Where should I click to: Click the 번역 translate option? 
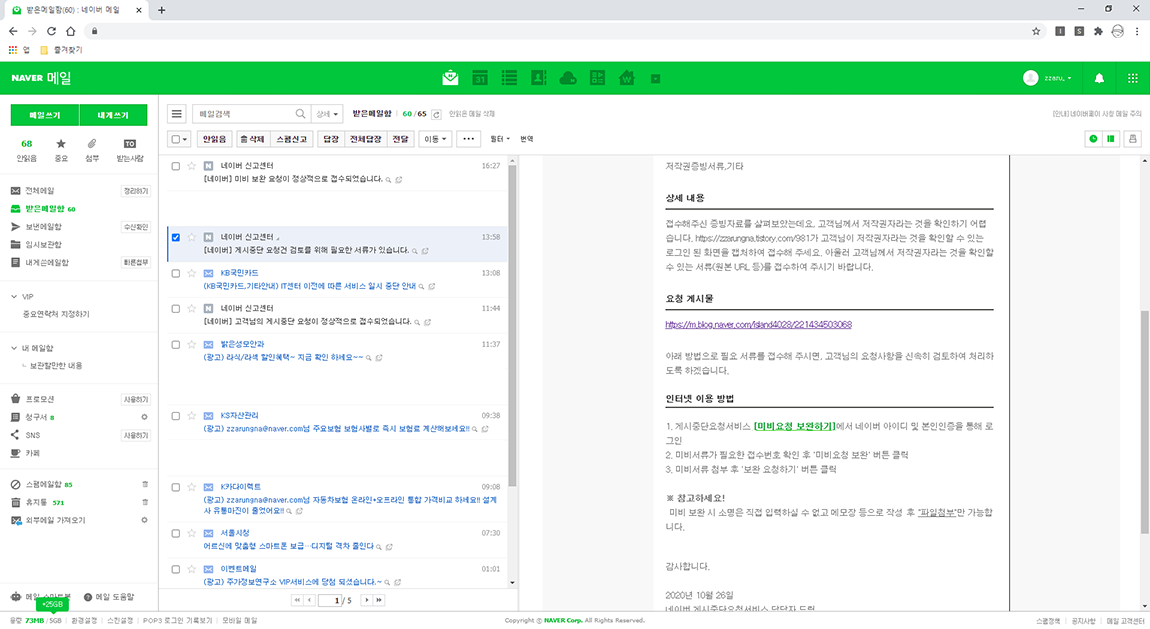tap(527, 139)
